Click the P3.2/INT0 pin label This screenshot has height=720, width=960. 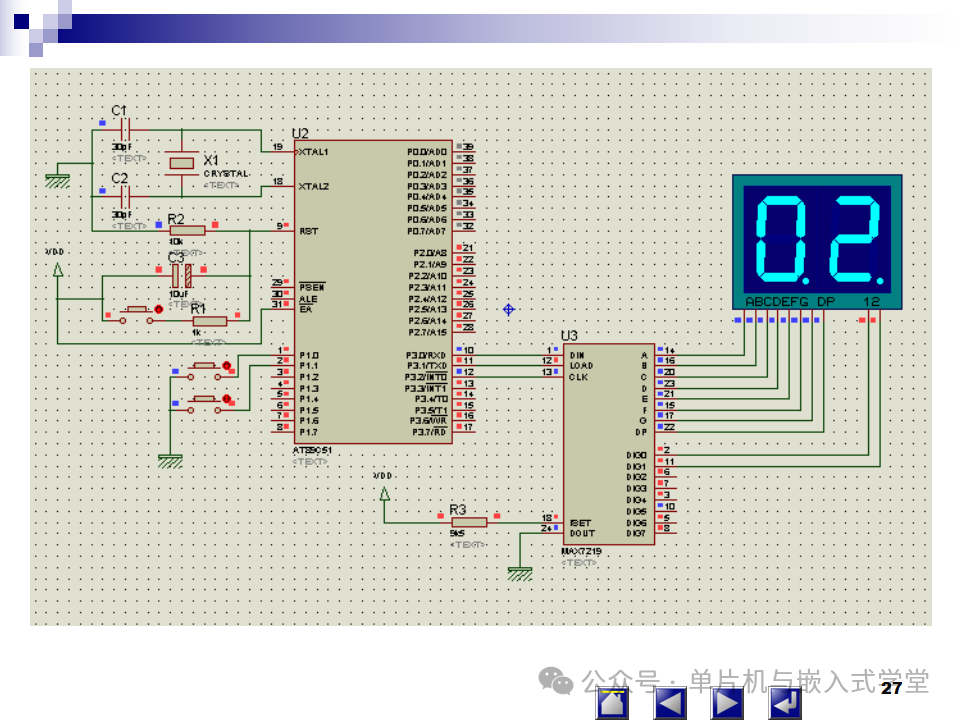click(426, 377)
